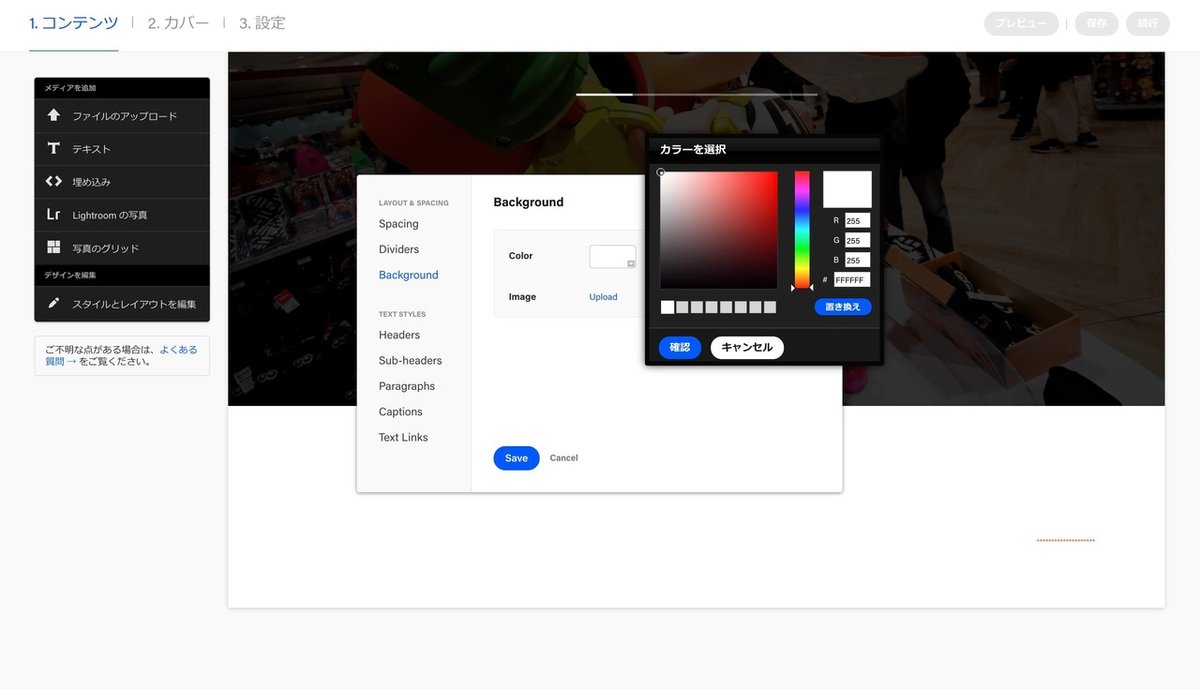Open Dividers settings in the sidebar

(x=399, y=249)
